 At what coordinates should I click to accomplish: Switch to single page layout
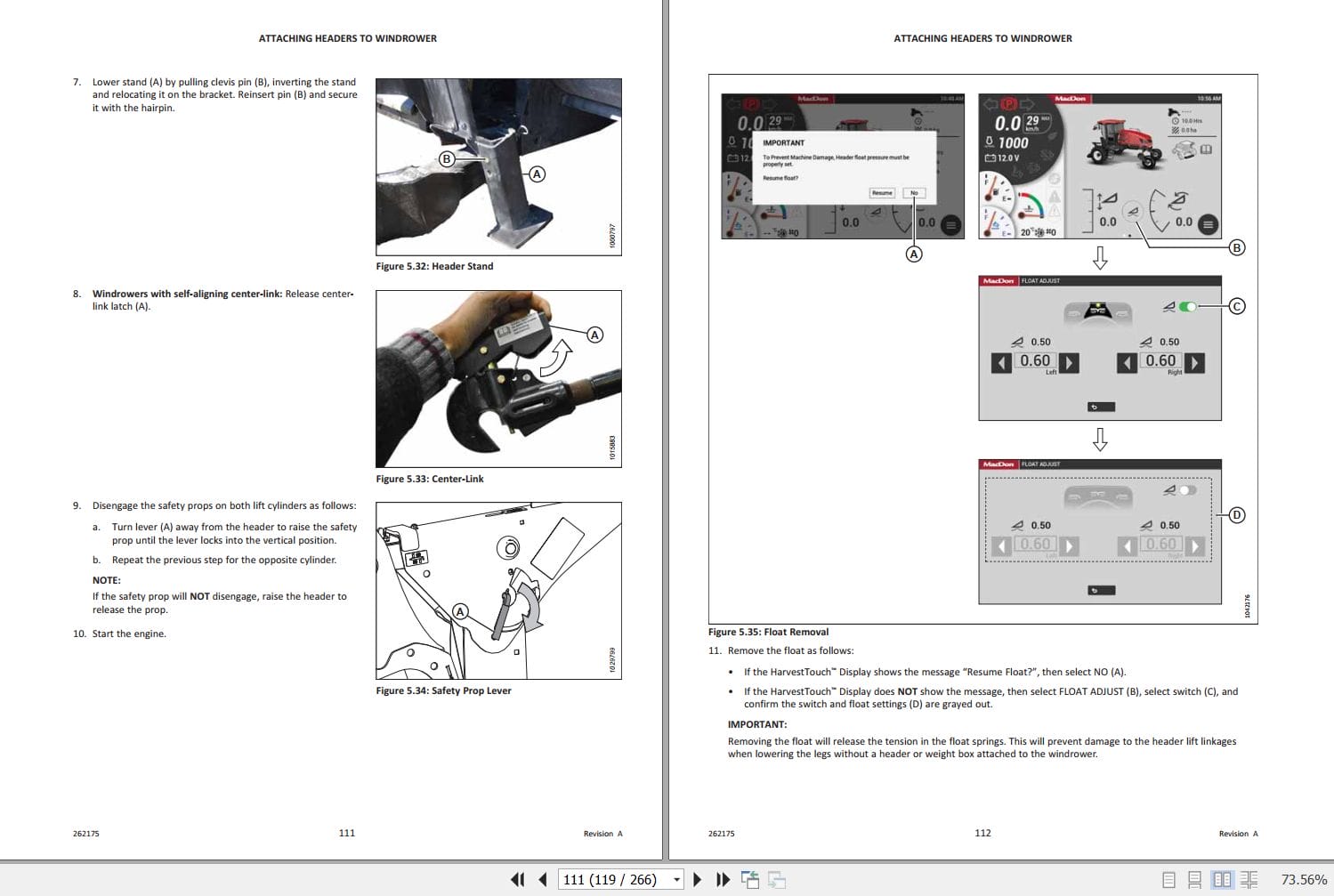tap(1168, 879)
